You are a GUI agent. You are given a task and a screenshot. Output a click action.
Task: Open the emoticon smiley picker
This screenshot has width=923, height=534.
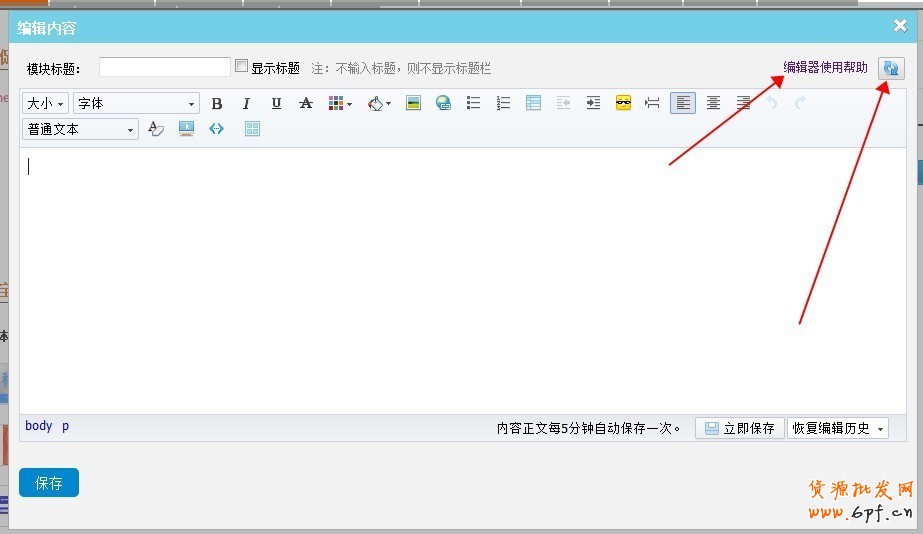[x=623, y=103]
